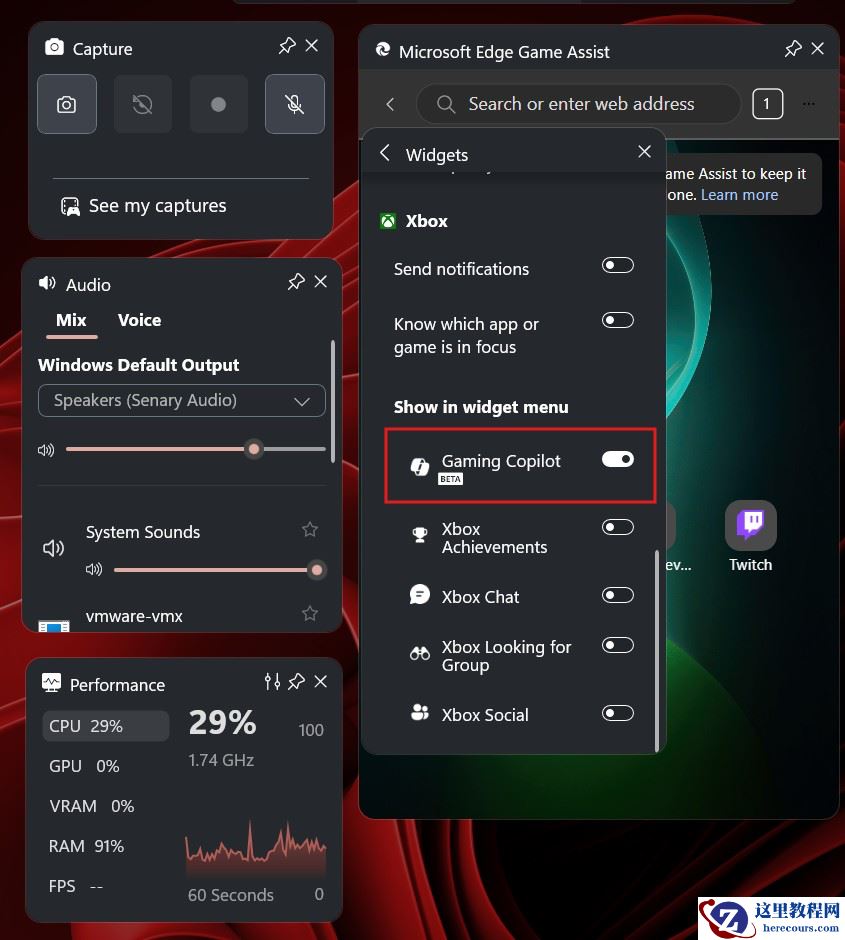Adjust the System Sounds volume slider

(317, 569)
